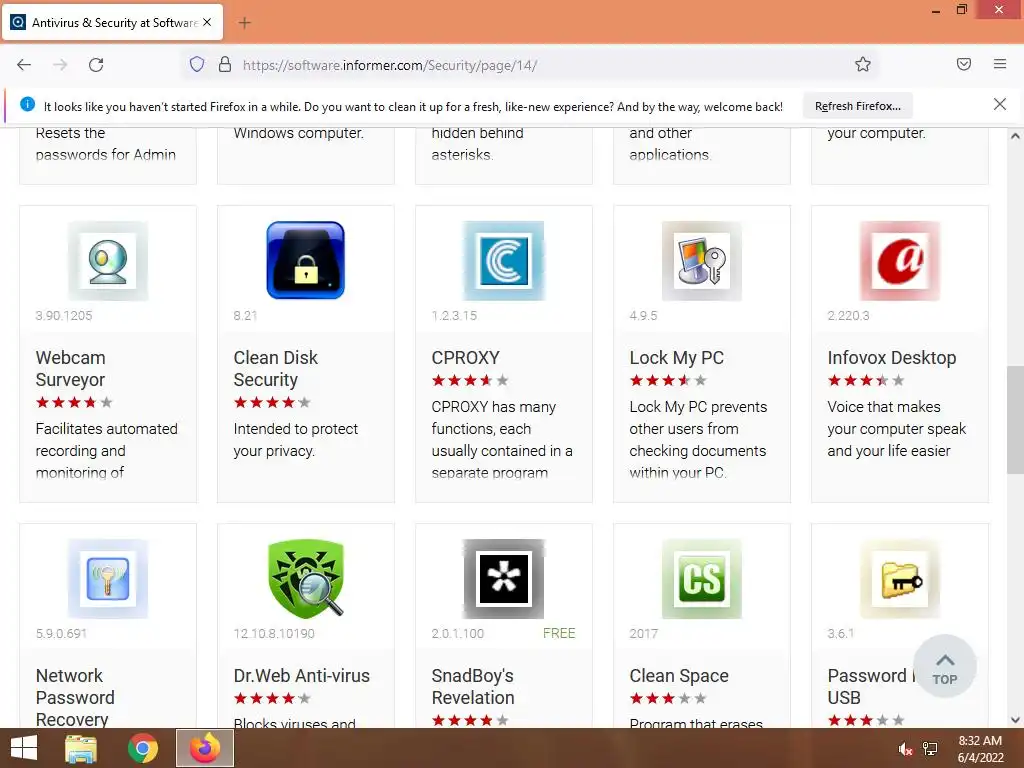Click the Lock My PC icon
The image size is (1024, 768).
coord(701,261)
